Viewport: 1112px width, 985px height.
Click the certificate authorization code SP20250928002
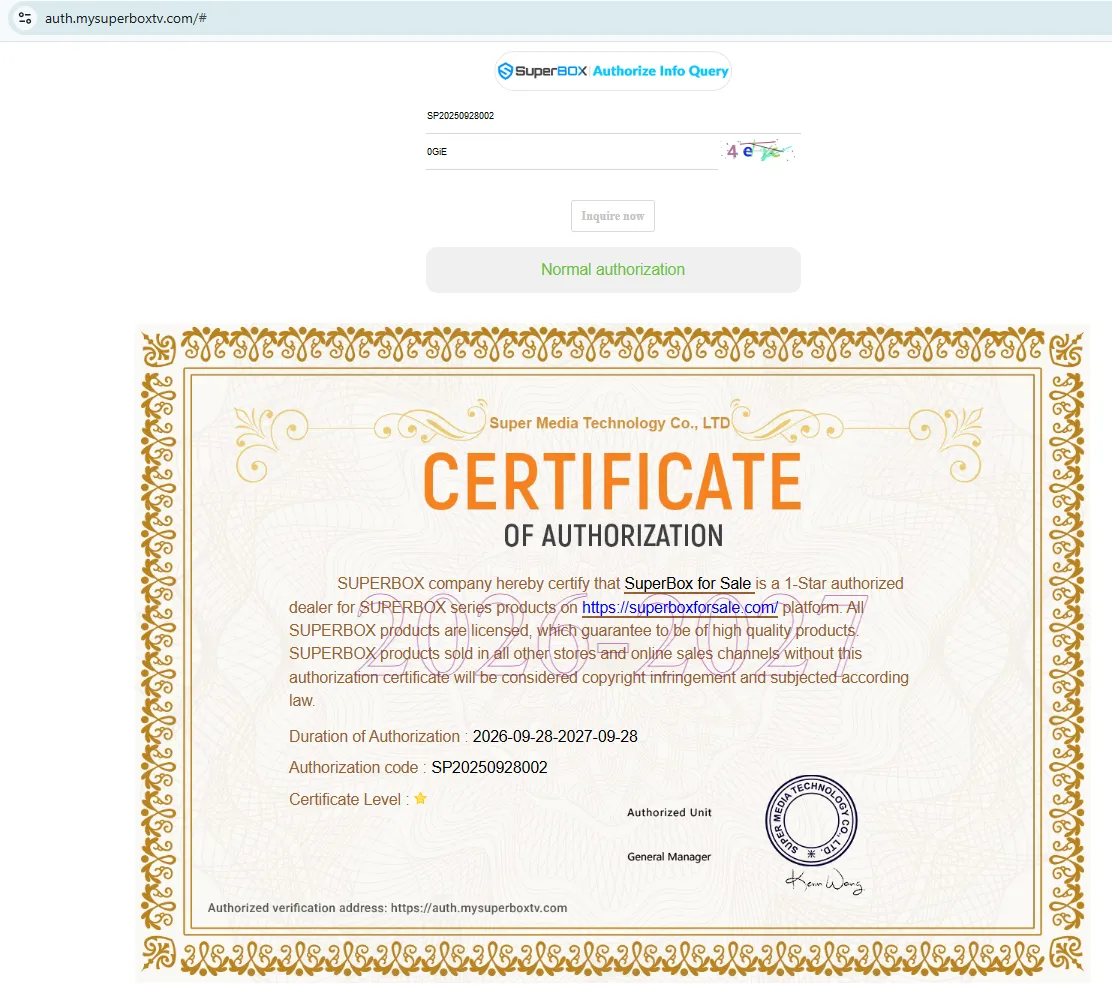point(489,767)
